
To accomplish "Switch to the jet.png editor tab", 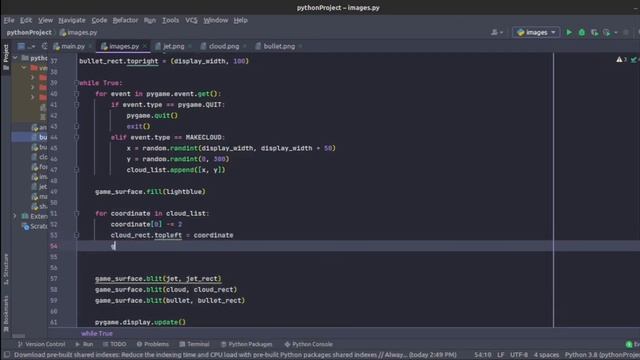I will click(x=173, y=46).
